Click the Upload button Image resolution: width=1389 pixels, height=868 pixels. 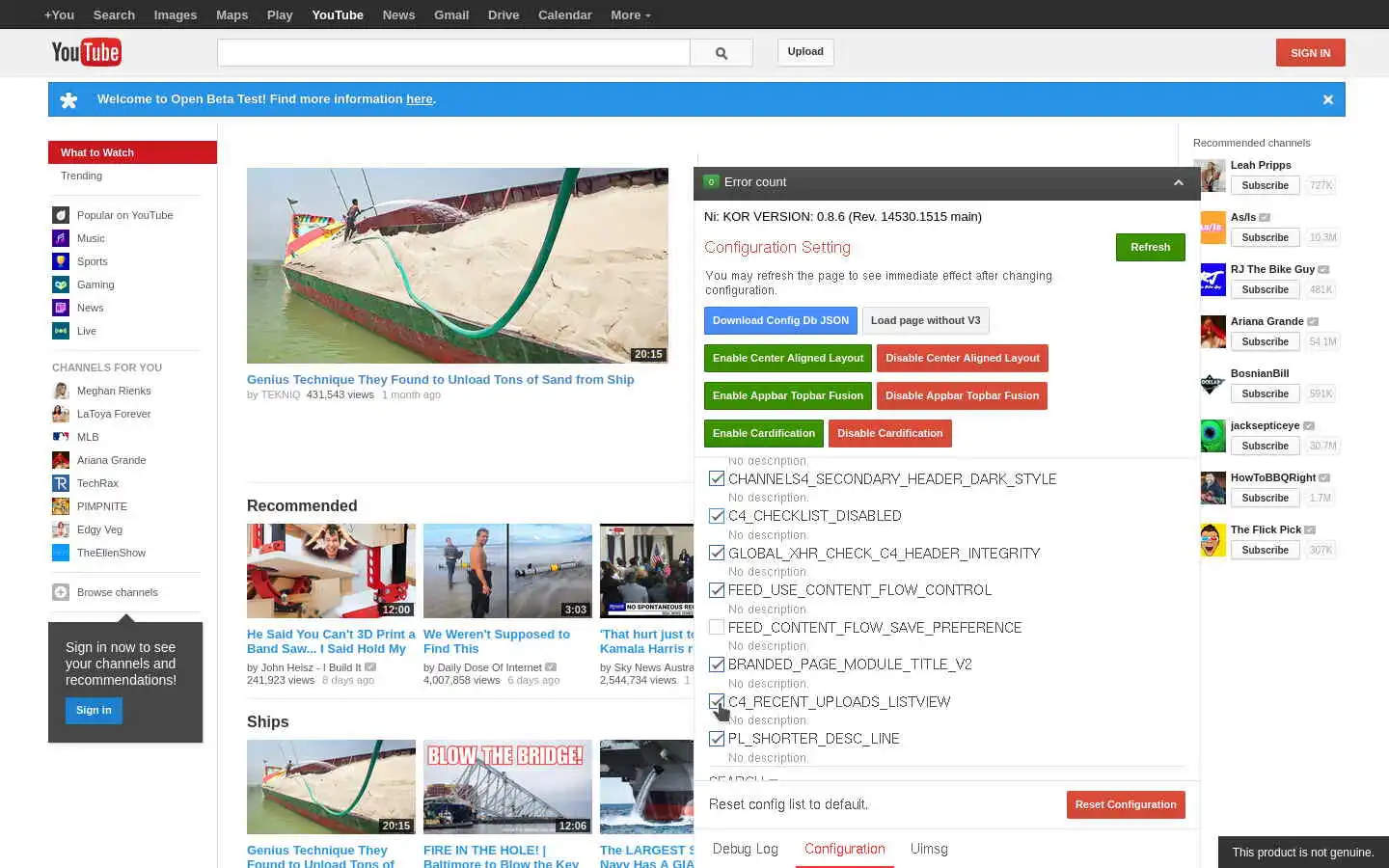point(805,52)
